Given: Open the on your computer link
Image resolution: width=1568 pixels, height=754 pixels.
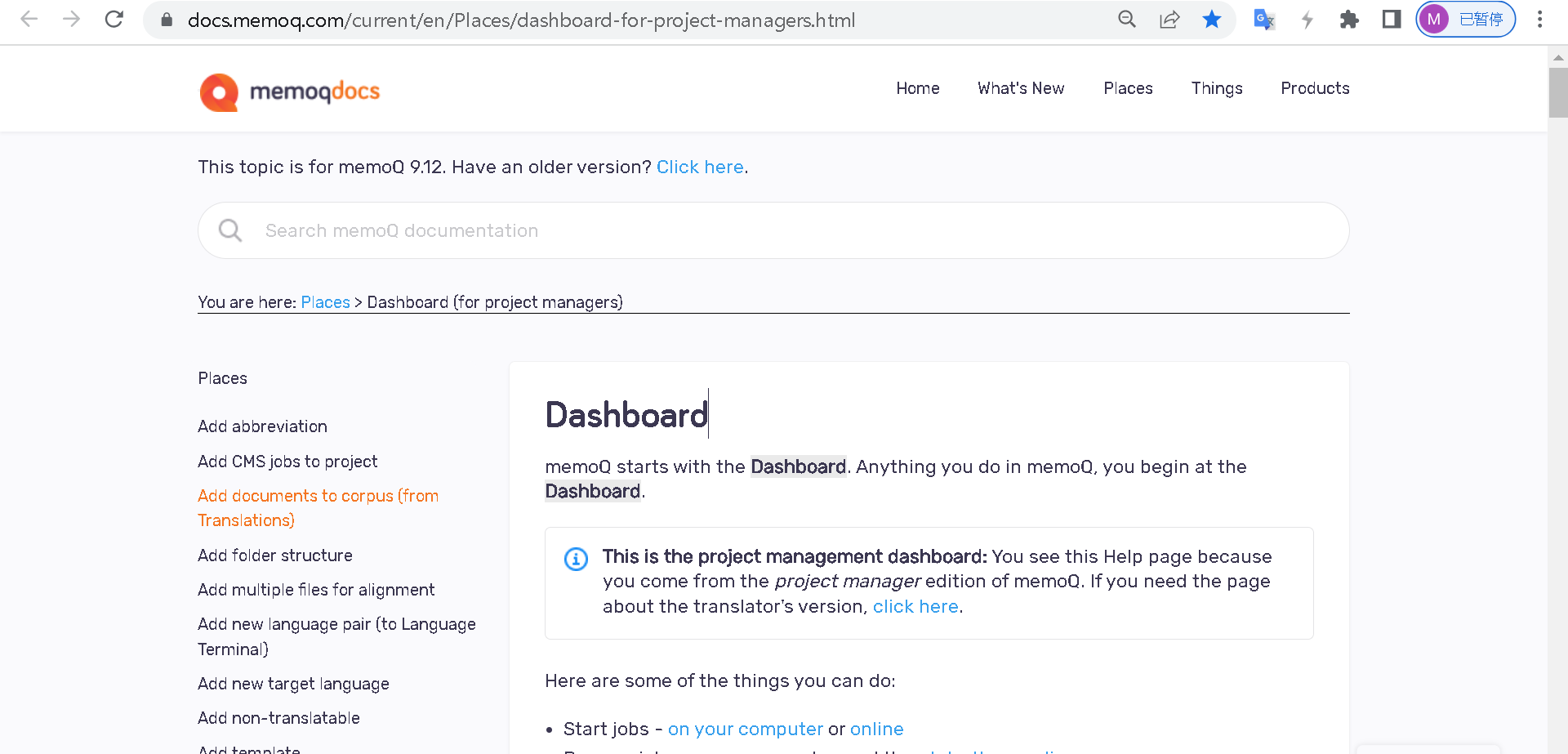Looking at the screenshot, I should [x=746, y=729].
